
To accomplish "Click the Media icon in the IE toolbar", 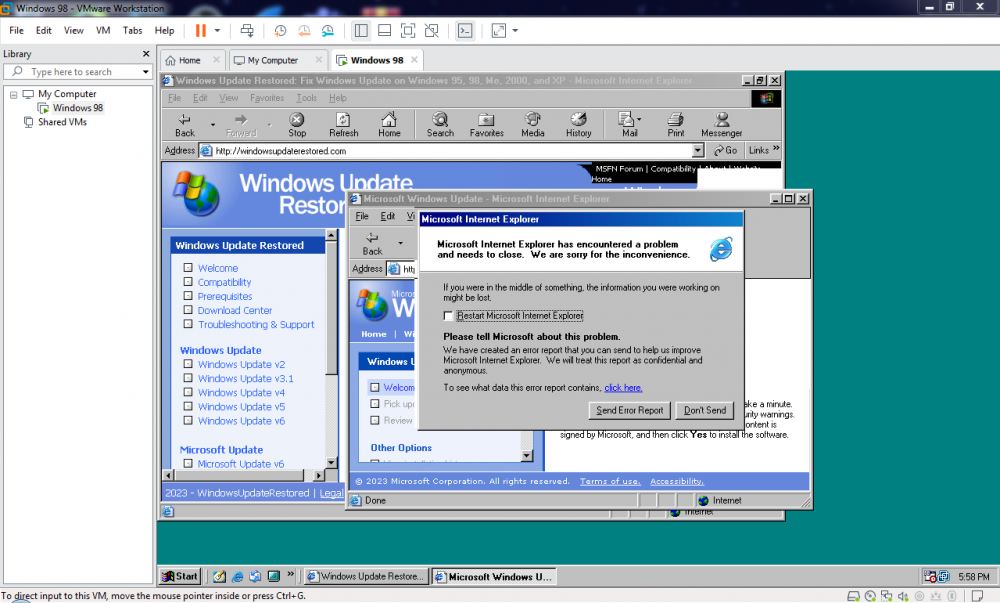I will (x=532, y=124).
